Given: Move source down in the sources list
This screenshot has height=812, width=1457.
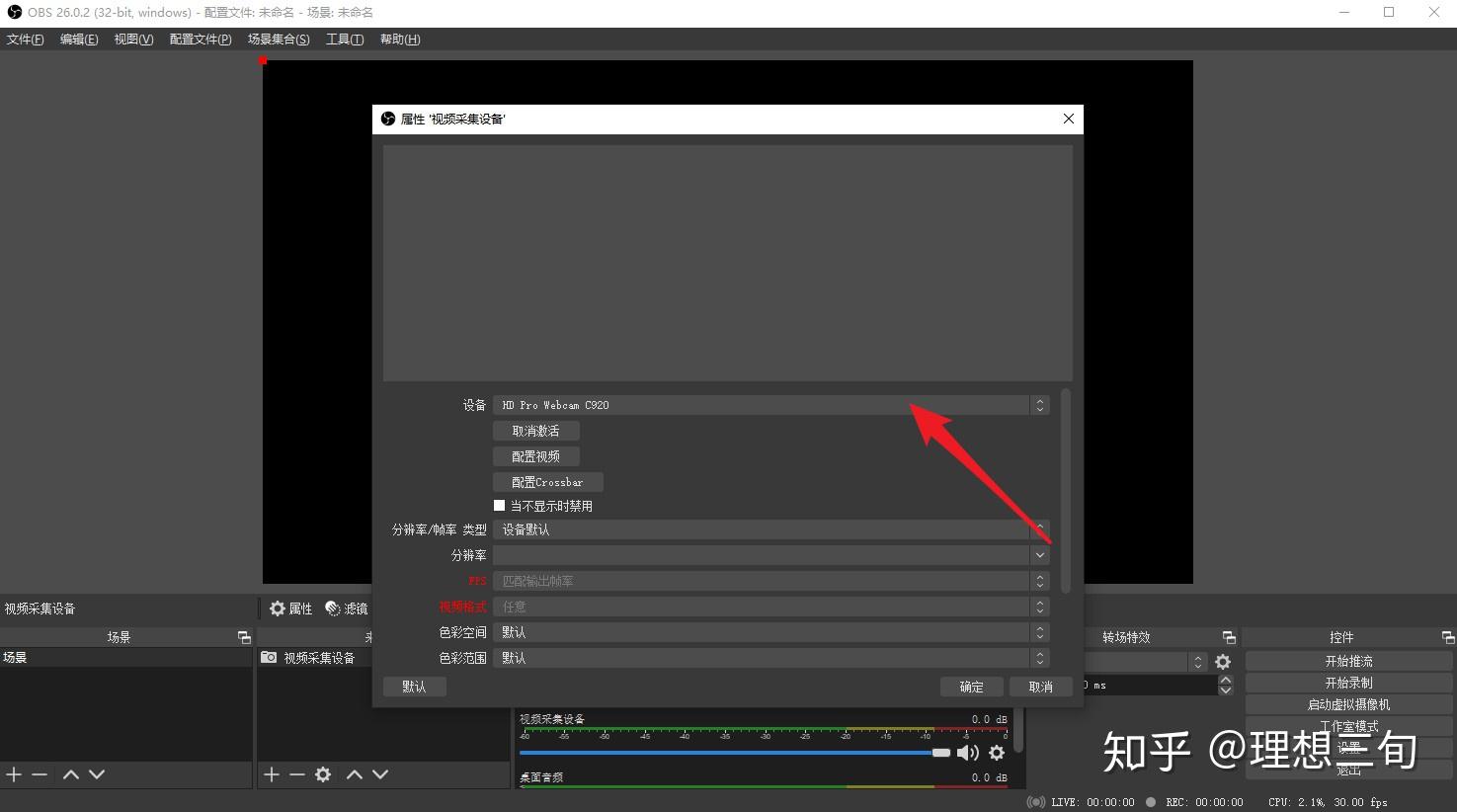Looking at the screenshot, I should (380, 774).
